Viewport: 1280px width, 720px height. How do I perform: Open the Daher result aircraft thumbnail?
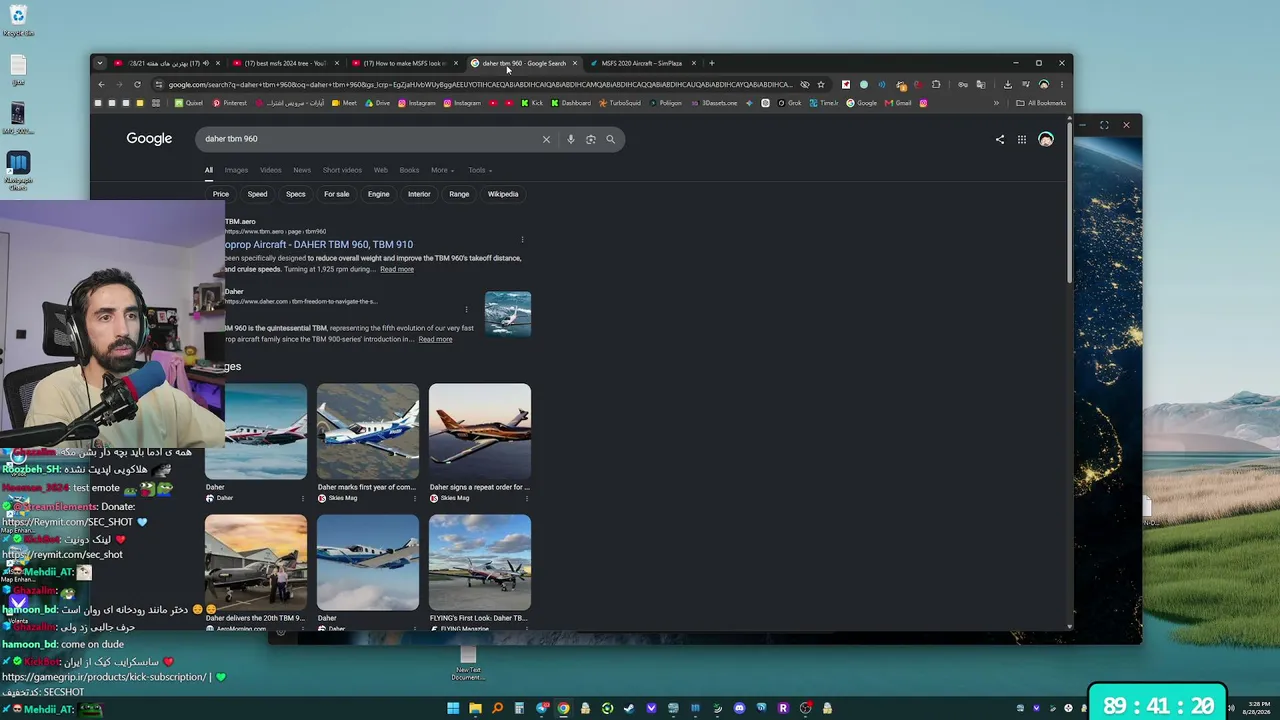coord(508,314)
